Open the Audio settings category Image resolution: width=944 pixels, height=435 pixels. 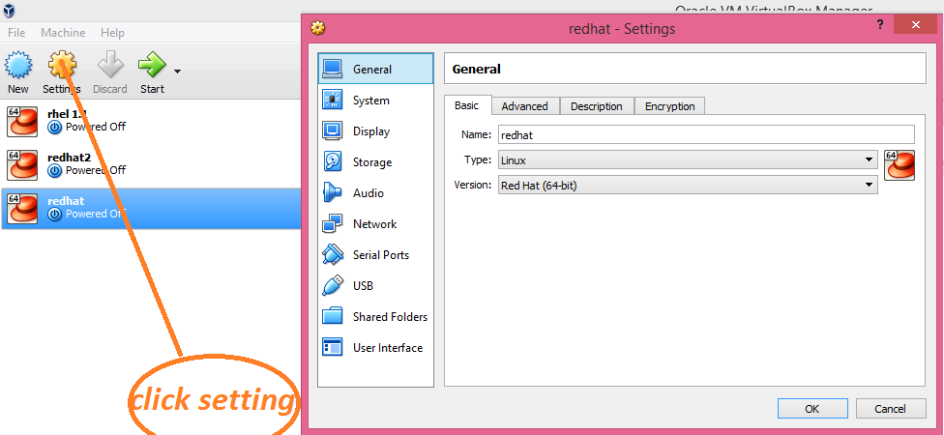(x=376, y=193)
